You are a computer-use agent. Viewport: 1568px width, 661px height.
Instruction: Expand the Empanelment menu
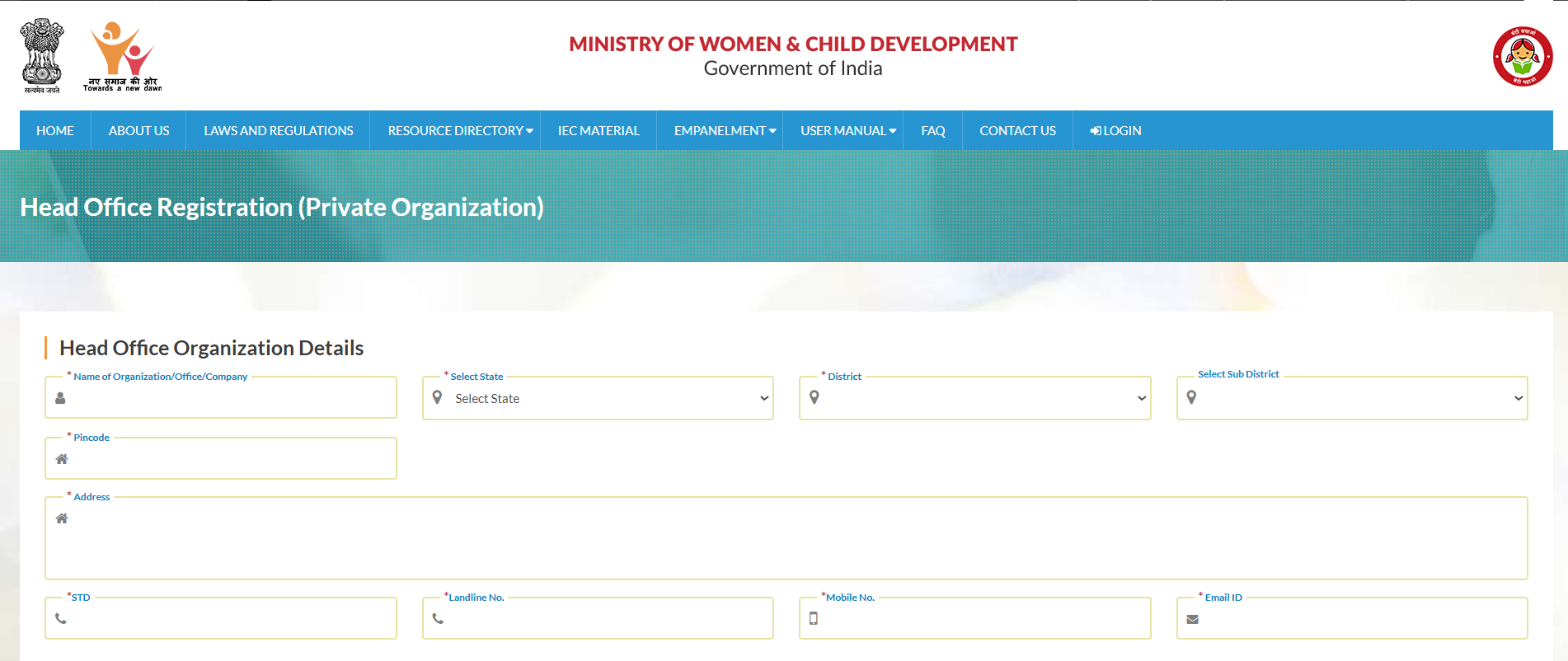click(724, 131)
